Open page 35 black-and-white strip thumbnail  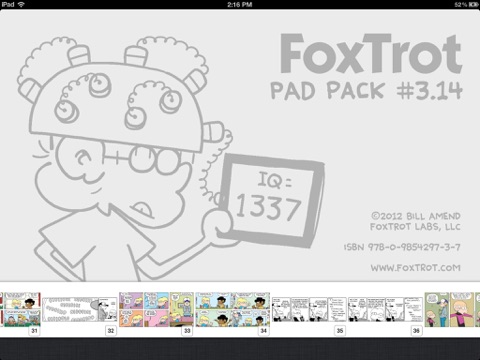(309, 310)
